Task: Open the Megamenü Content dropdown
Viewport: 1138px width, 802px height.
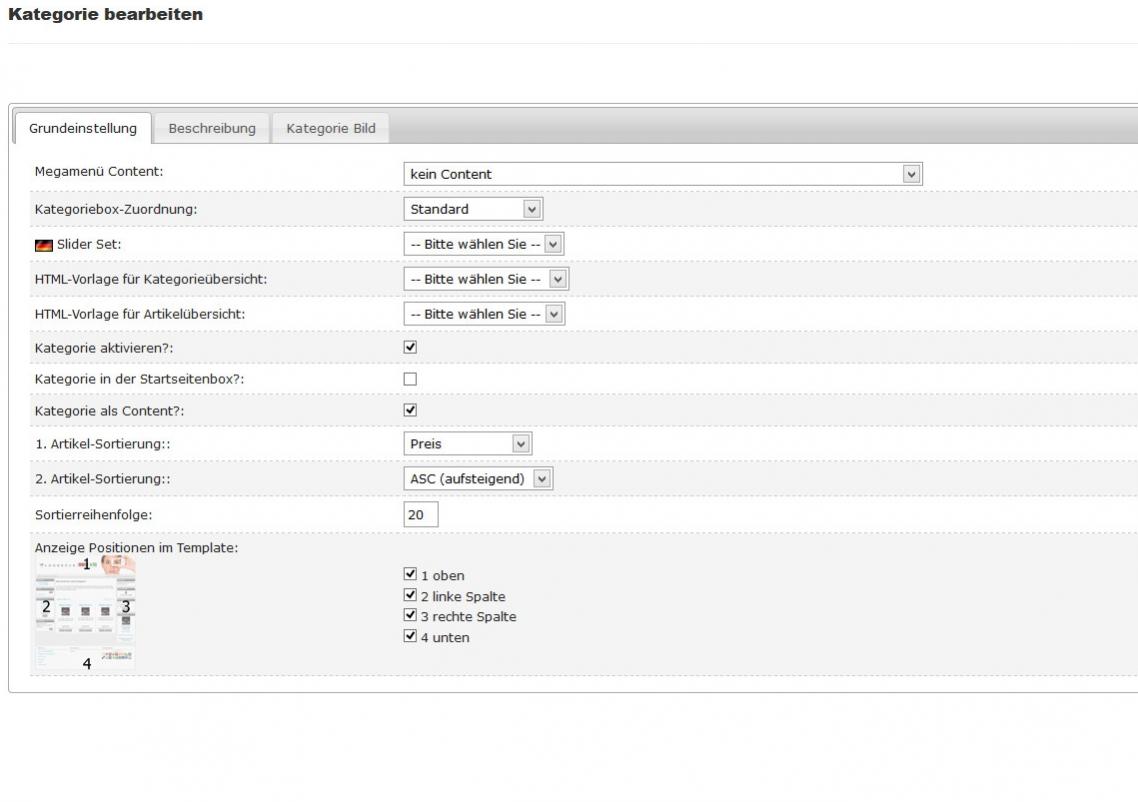Action: tap(662, 174)
